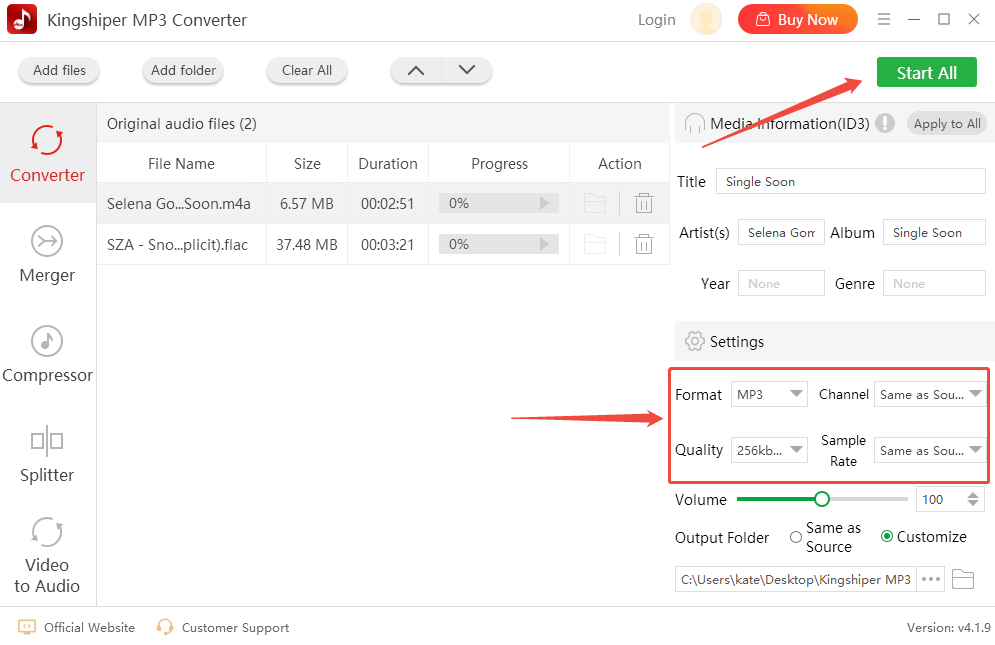The height and width of the screenshot is (645, 995).
Task: Open output folder for SZA flac file
Action: (595, 244)
